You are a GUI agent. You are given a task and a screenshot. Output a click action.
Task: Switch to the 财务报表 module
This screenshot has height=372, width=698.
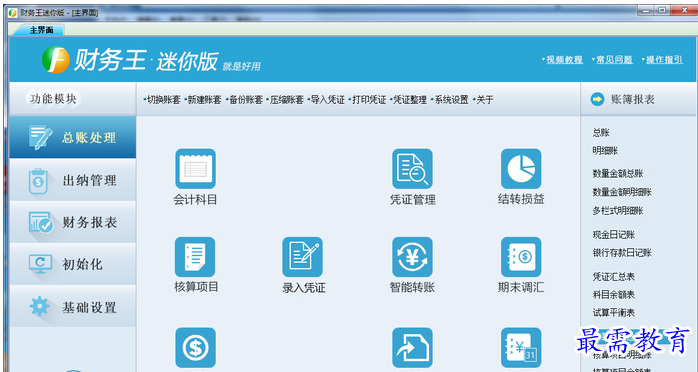tap(73, 222)
